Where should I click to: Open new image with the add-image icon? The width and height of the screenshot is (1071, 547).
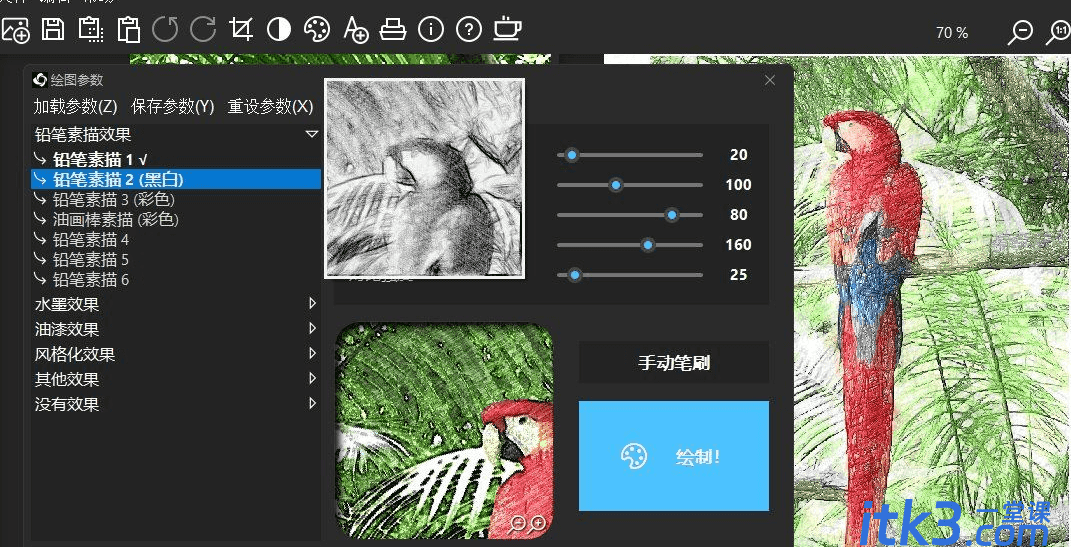(15, 29)
